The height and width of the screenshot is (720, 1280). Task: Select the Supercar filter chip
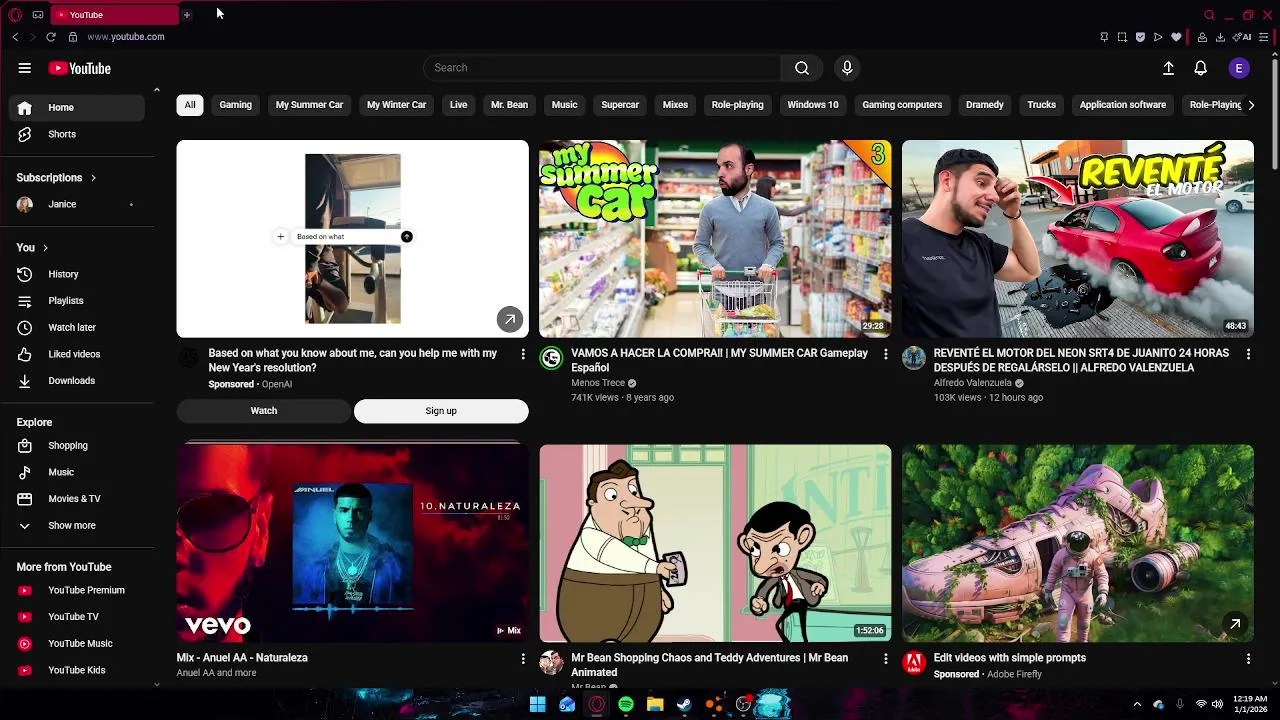[x=620, y=105]
